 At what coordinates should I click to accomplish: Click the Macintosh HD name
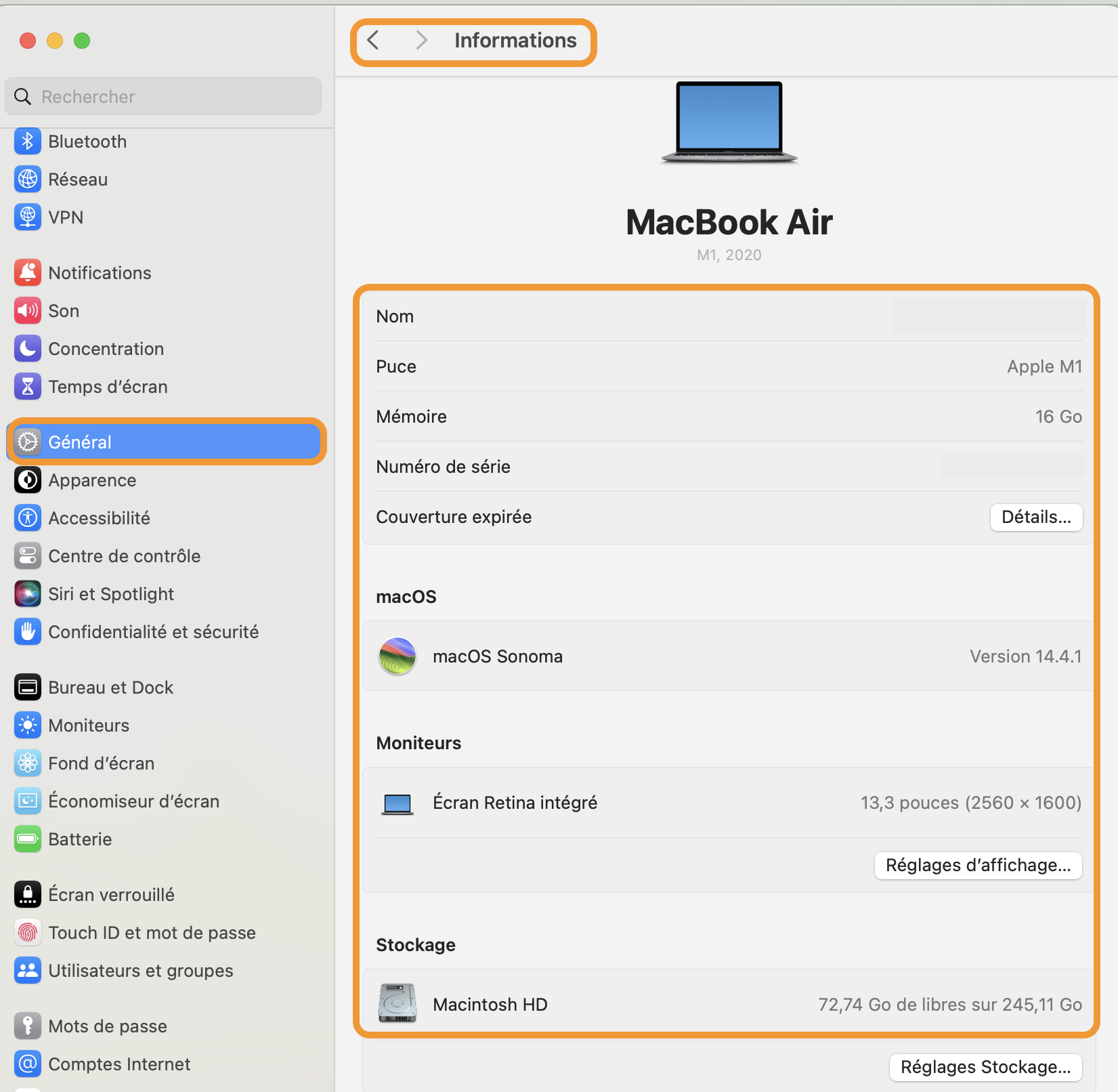(x=490, y=1004)
